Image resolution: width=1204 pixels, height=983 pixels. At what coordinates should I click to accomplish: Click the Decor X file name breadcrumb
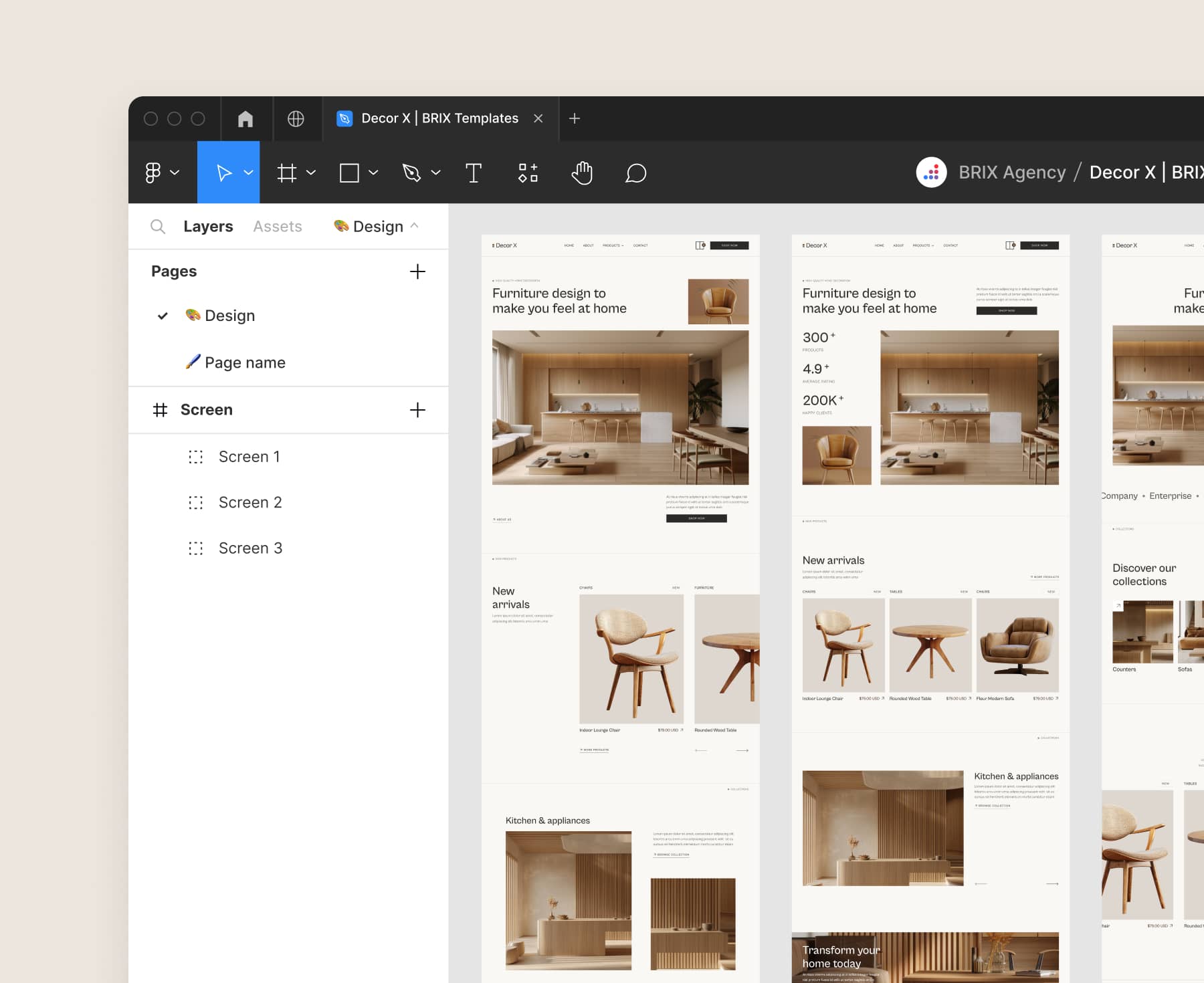click(1146, 173)
